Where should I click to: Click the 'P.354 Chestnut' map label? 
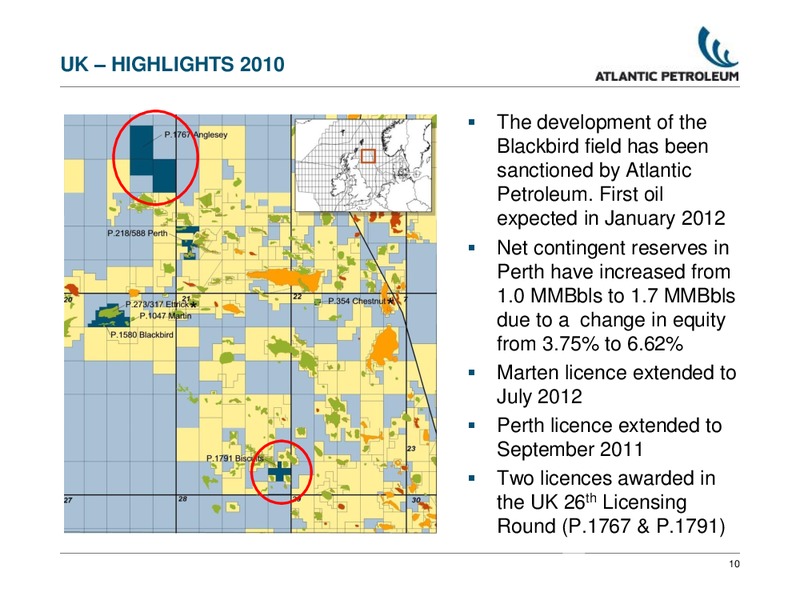[x=357, y=301]
